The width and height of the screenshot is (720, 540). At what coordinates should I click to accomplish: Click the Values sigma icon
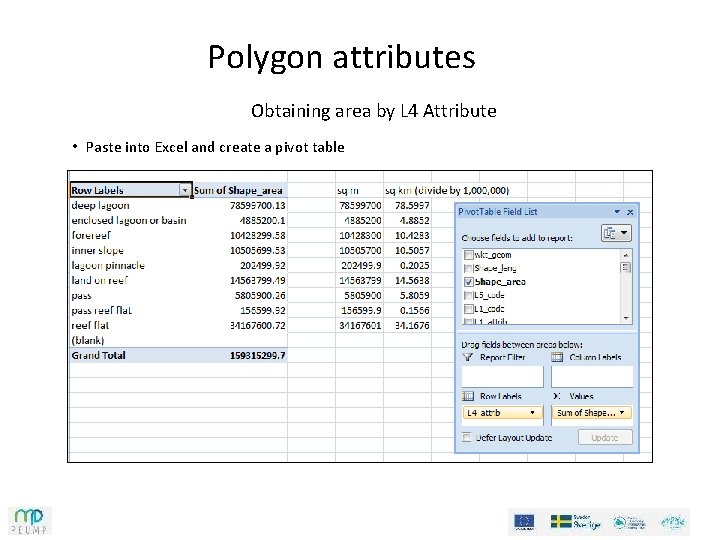[x=557, y=396]
